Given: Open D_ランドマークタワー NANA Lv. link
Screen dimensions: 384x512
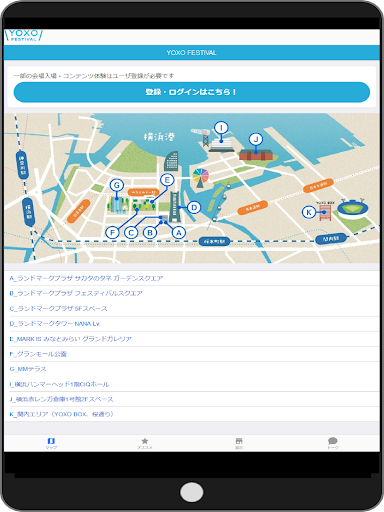Looking at the screenshot, I should tap(192, 324).
